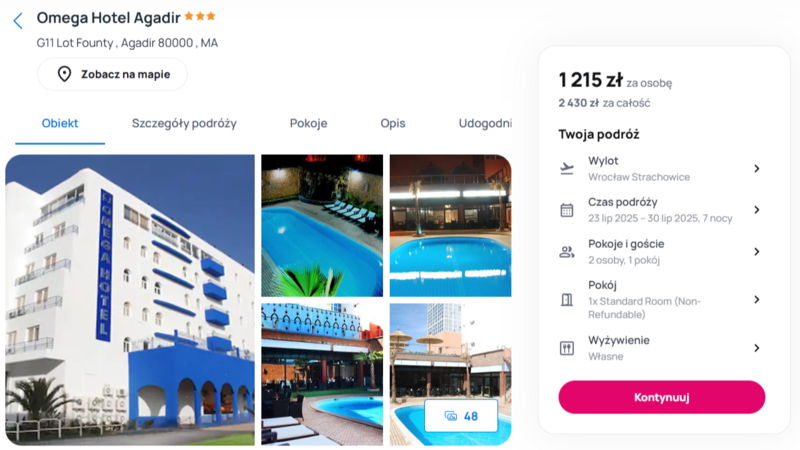Click the guests people icon
The height and width of the screenshot is (450, 800).
click(x=567, y=252)
